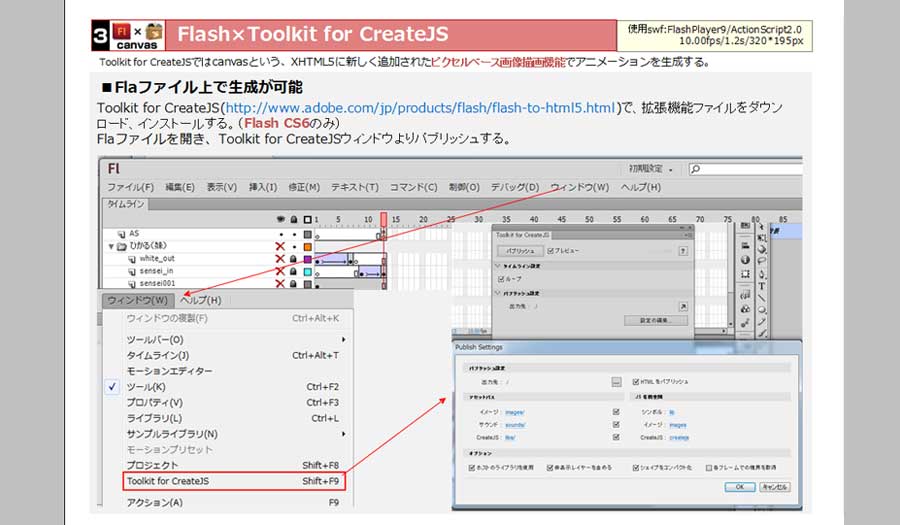
Task: Unlock the white_out layer
Action: point(294,259)
